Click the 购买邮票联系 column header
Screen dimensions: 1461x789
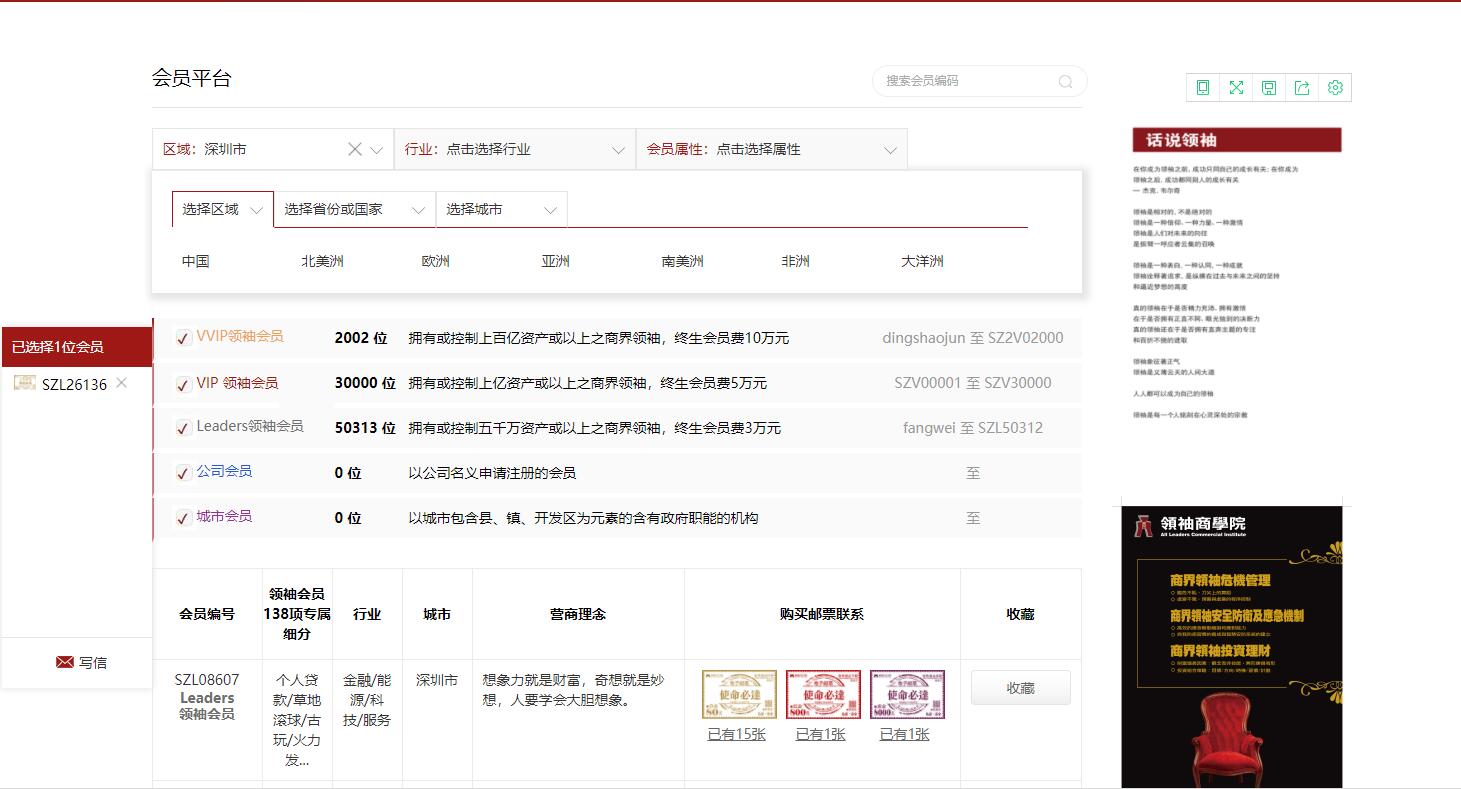tap(822, 614)
